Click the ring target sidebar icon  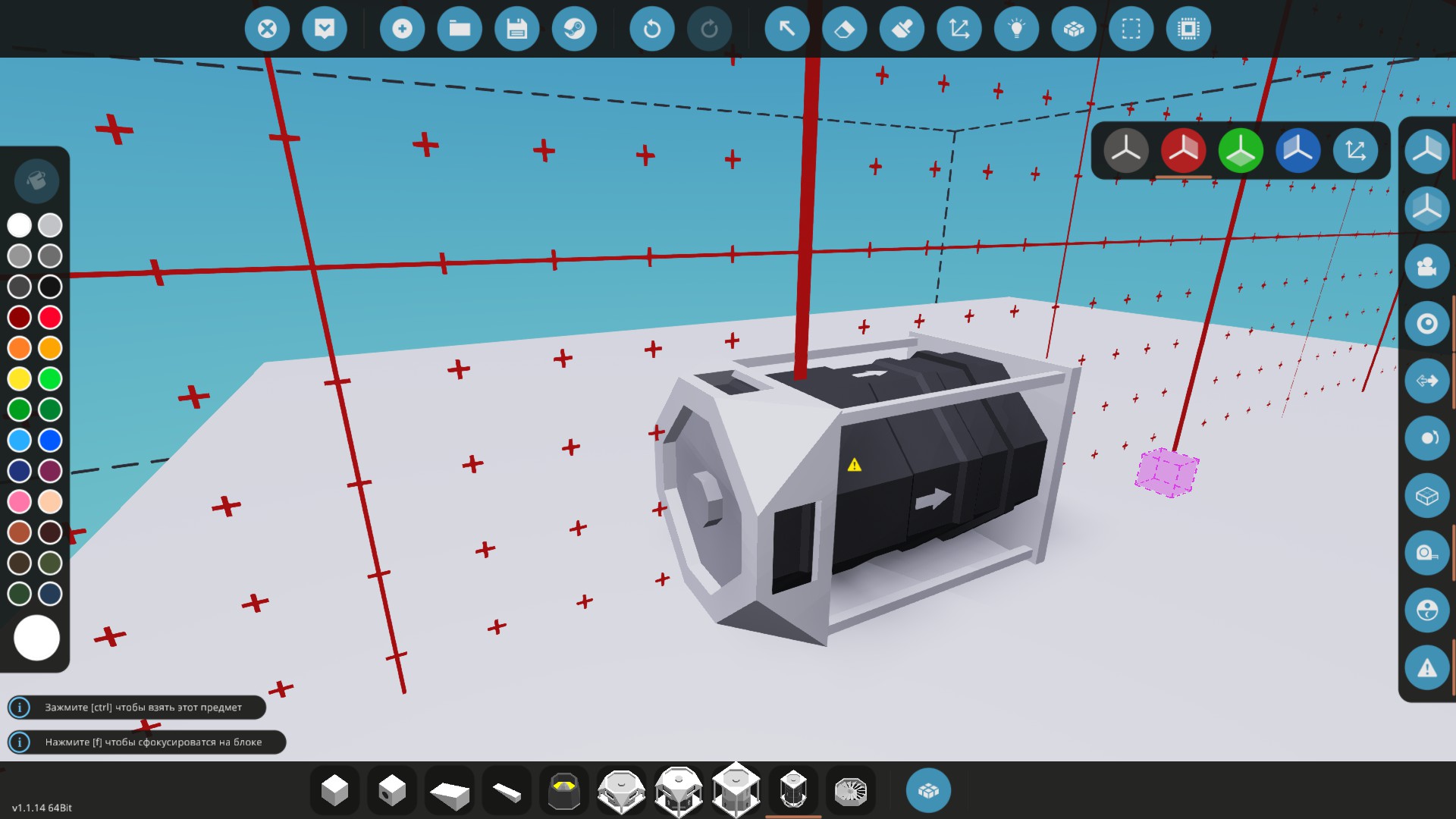1427,324
